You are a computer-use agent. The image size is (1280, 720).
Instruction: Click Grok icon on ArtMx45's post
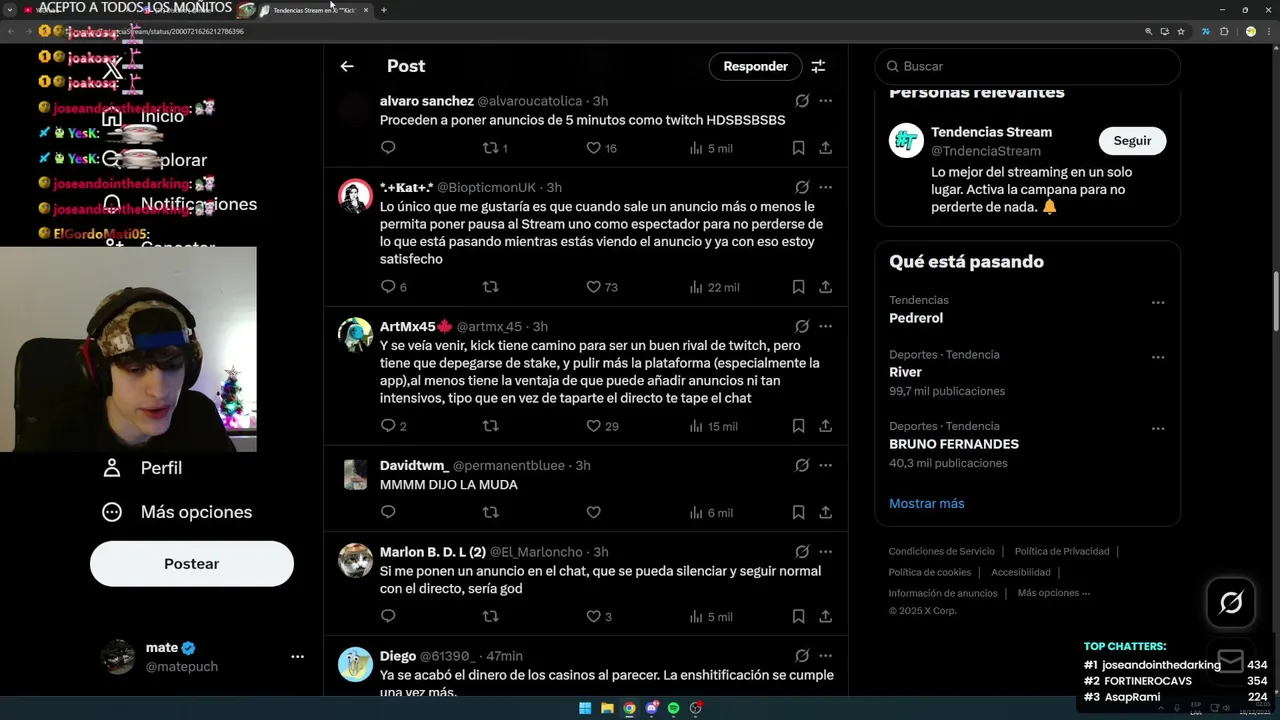pyautogui.click(x=802, y=326)
